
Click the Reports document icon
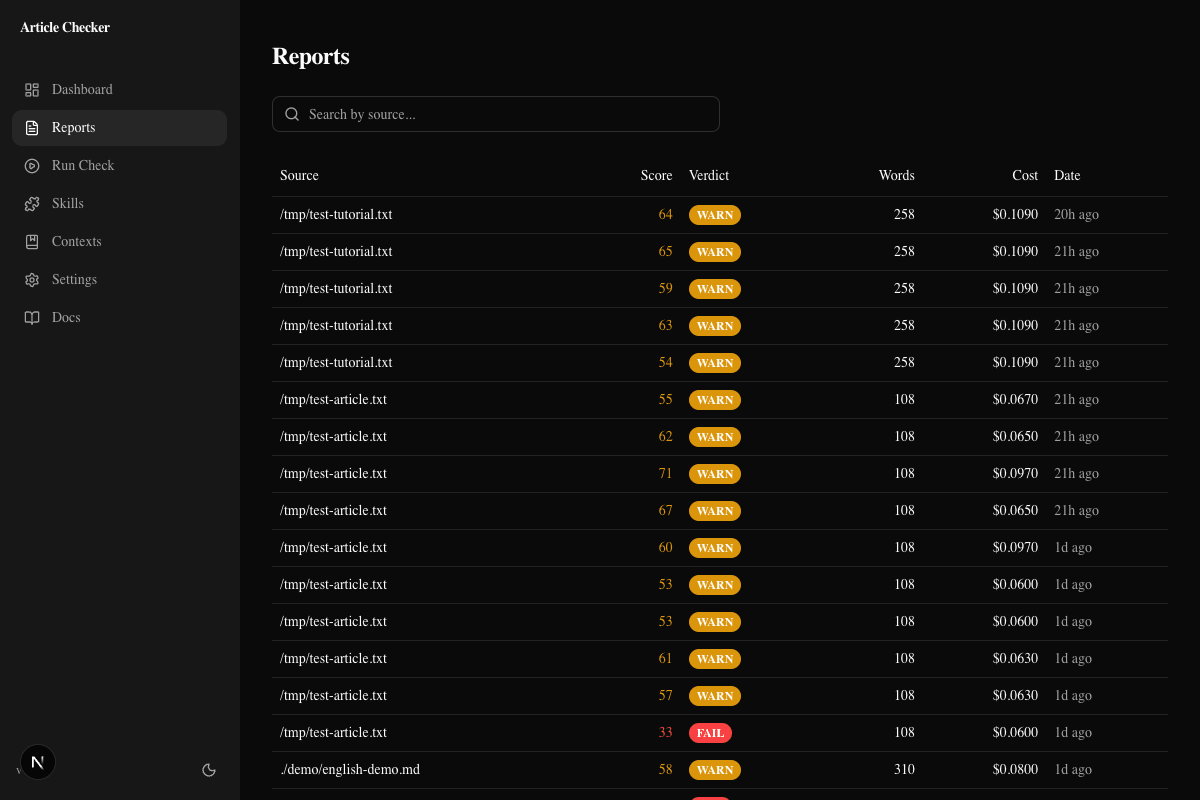(x=32, y=127)
